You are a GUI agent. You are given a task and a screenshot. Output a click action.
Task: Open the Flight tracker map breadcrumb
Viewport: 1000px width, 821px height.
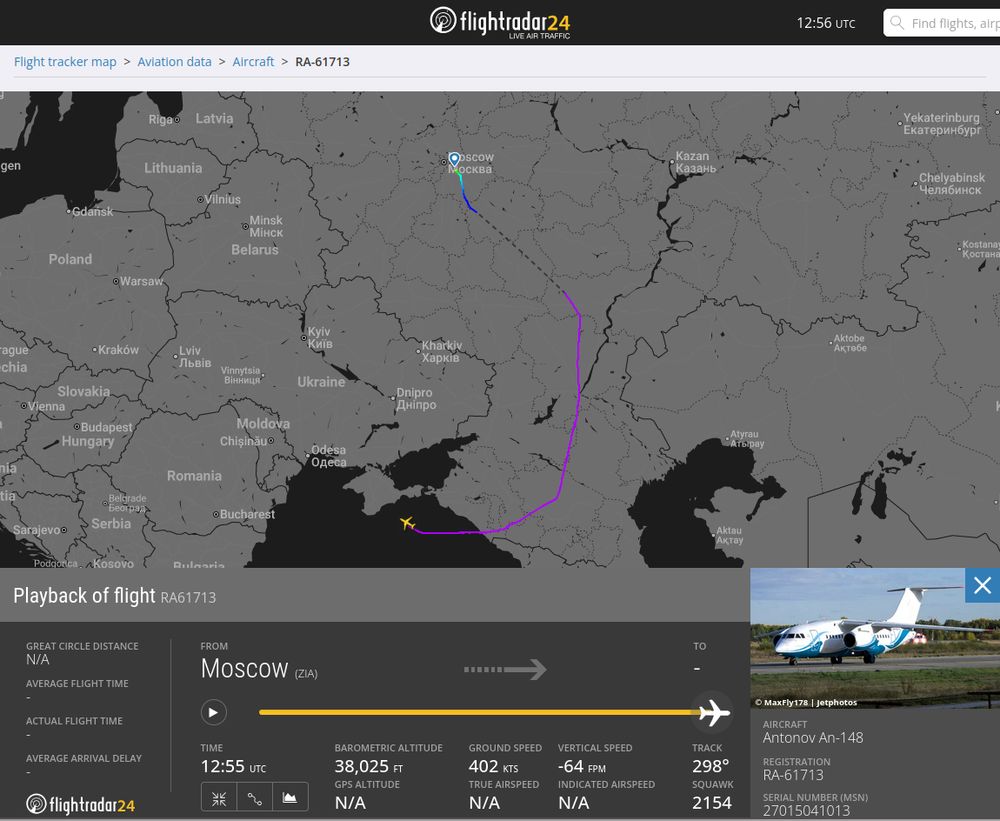pyautogui.click(x=65, y=62)
